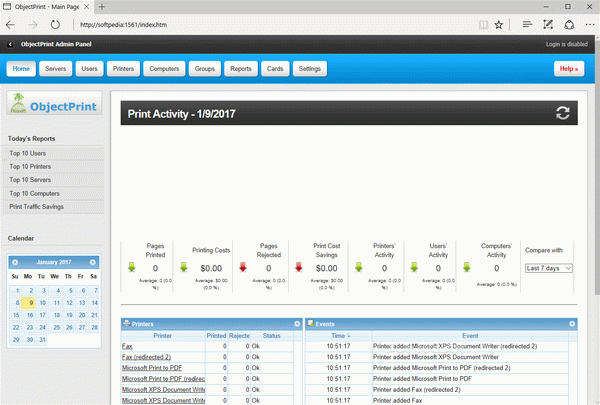Click the ObjectPrint logo

pyautogui.click(x=54, y=103)
